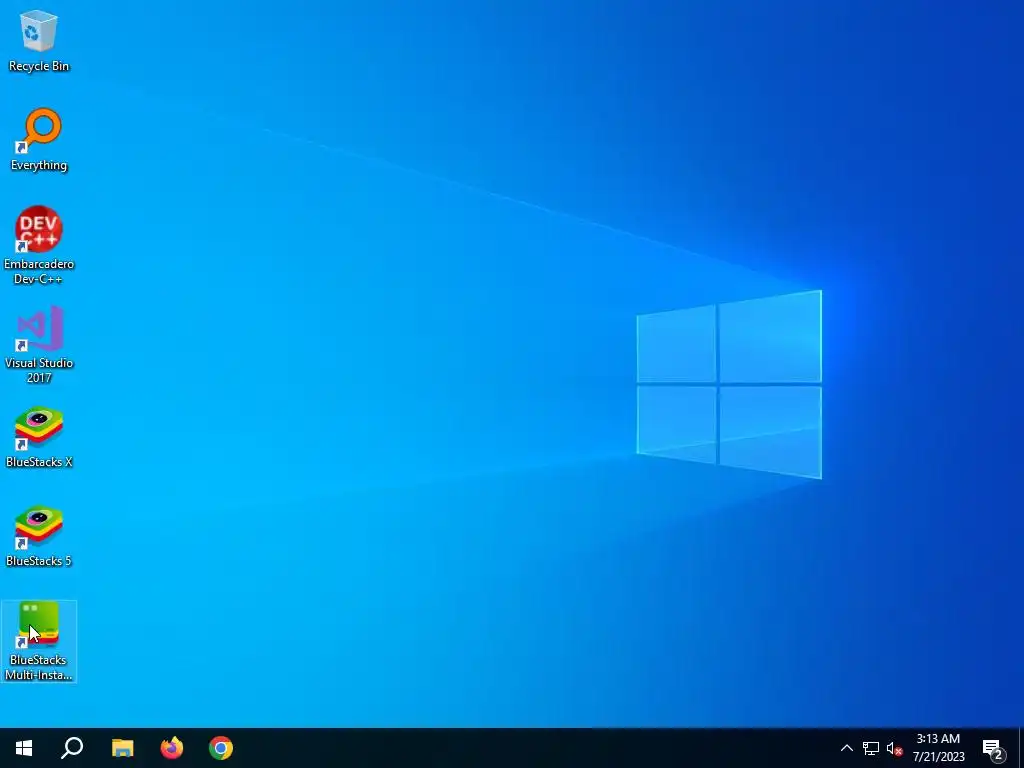Screen dimensions: 1024x768
Task: Select the Everything search shortcut
Action: click(x=39, y=140)
